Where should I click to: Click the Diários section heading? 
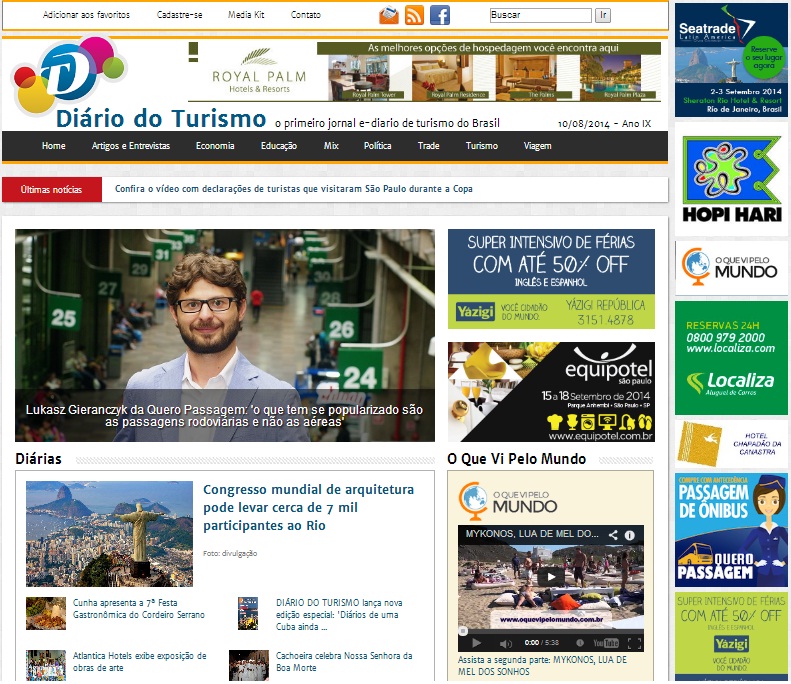pos(38,459)
